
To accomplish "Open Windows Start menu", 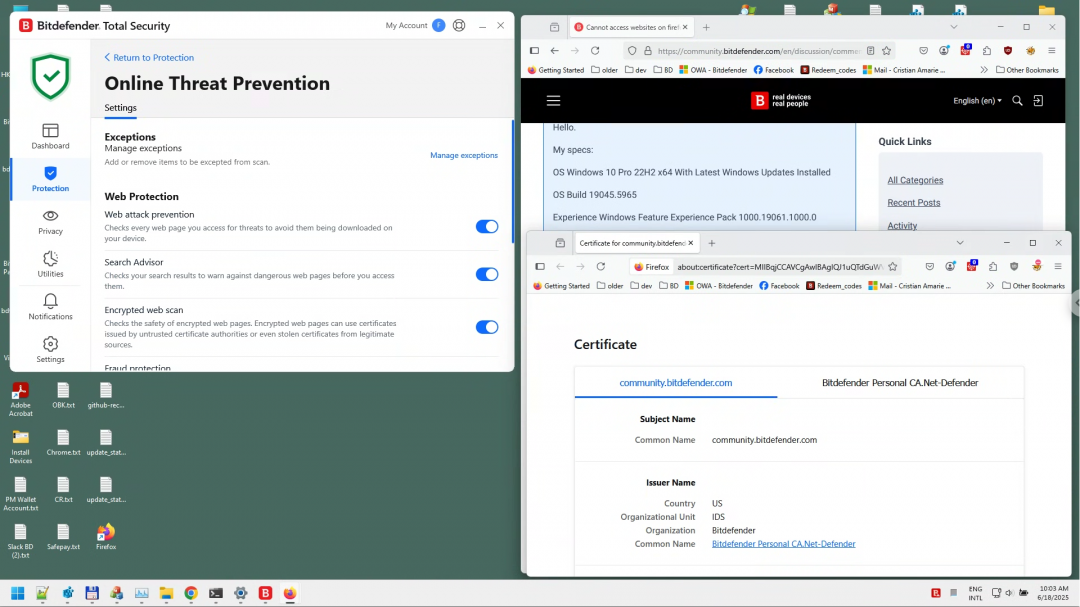I will (18, 593).
